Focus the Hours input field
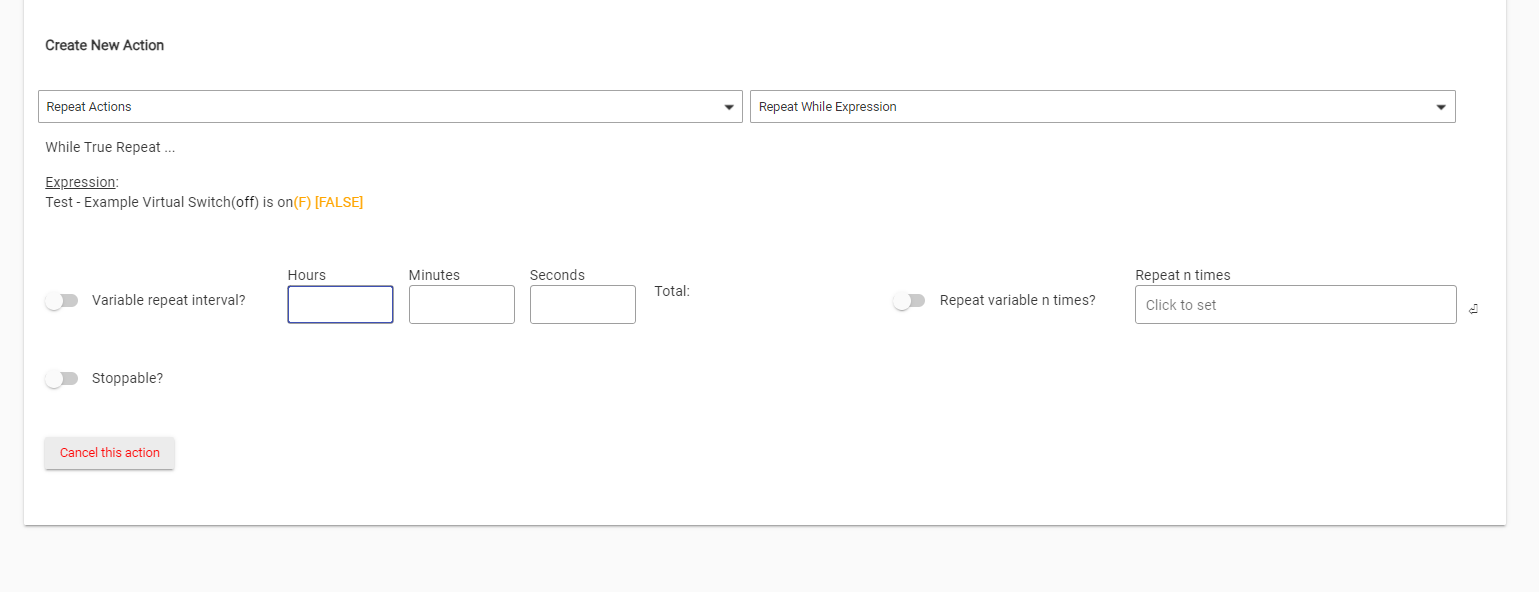1539x592 pixels. point(340,305)
